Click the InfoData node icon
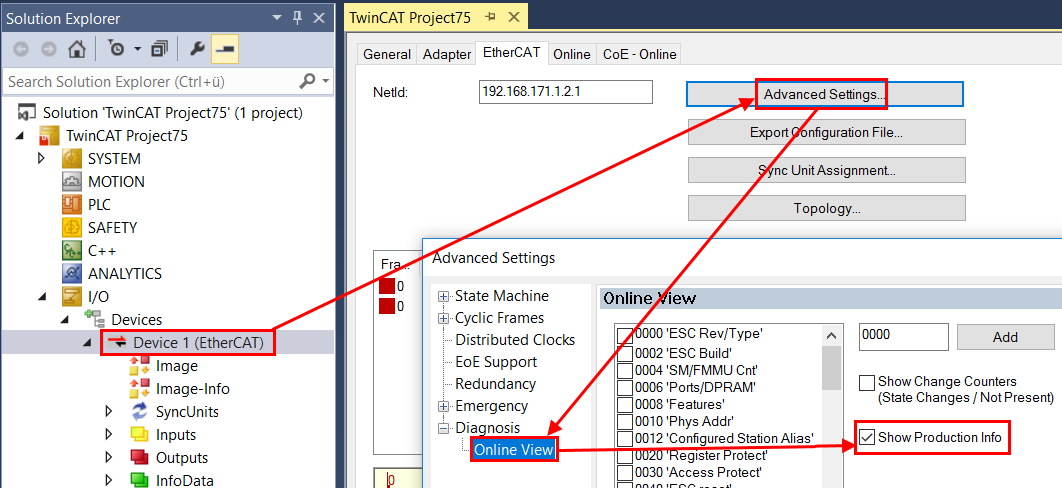 pyautogui.click(x=140, y=481)
